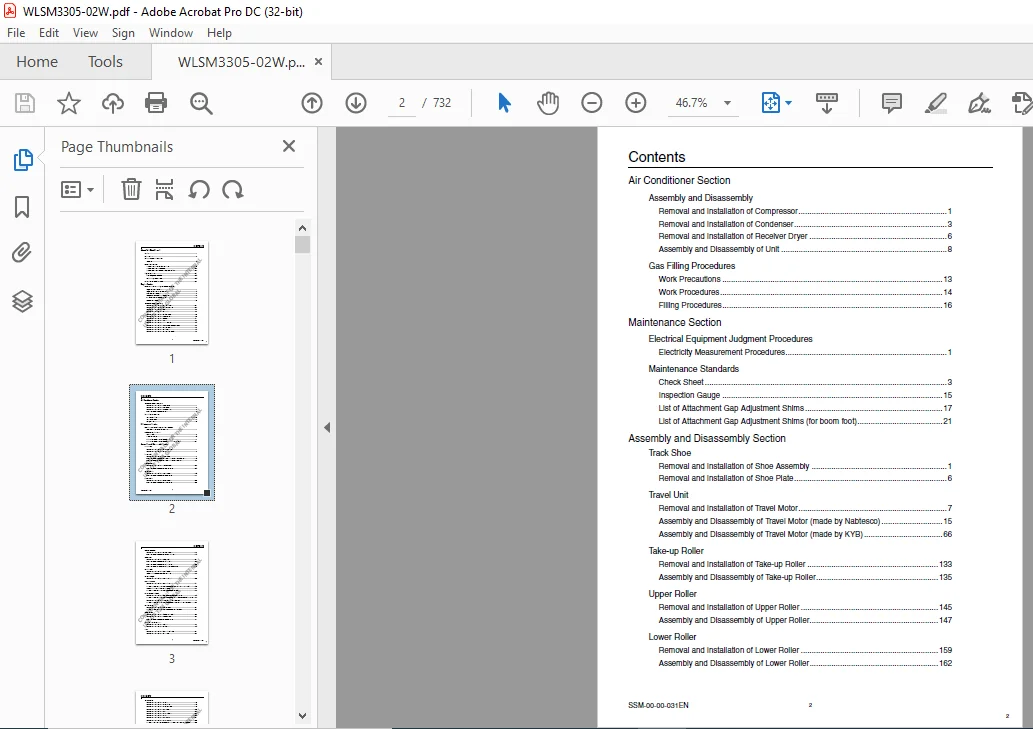
Task: Close the WLSM3305-02W document tab
Action: (318, 61)
